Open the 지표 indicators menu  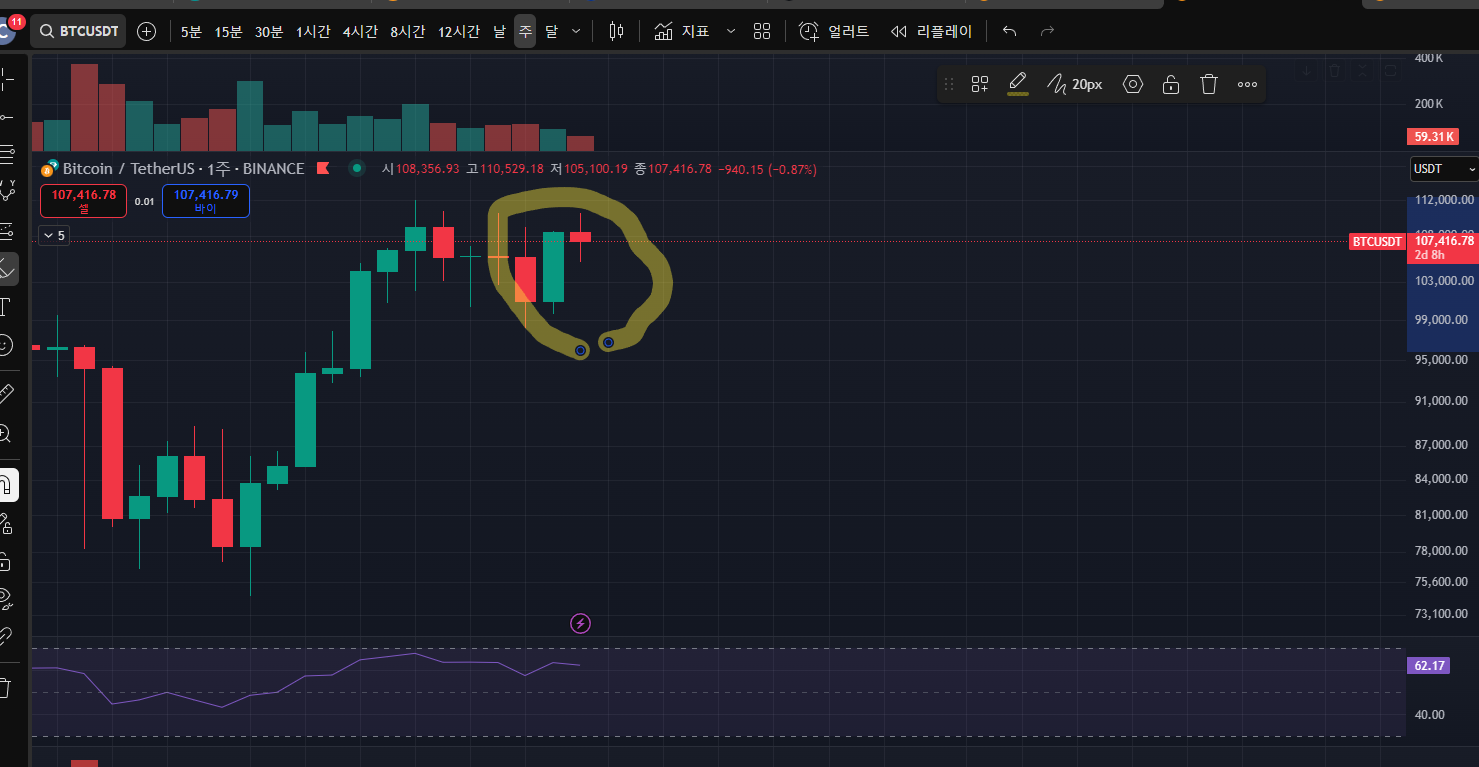click(682, 31)
